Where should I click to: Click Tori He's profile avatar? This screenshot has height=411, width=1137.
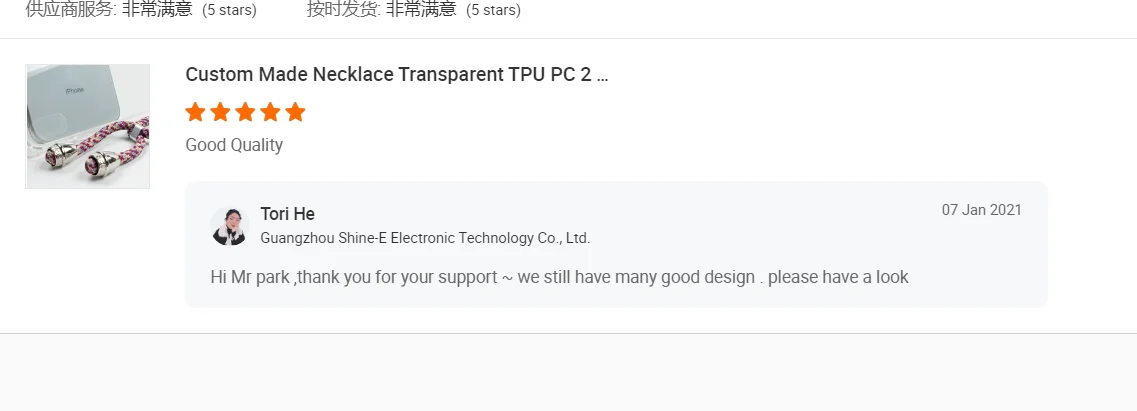pos(229,226)
